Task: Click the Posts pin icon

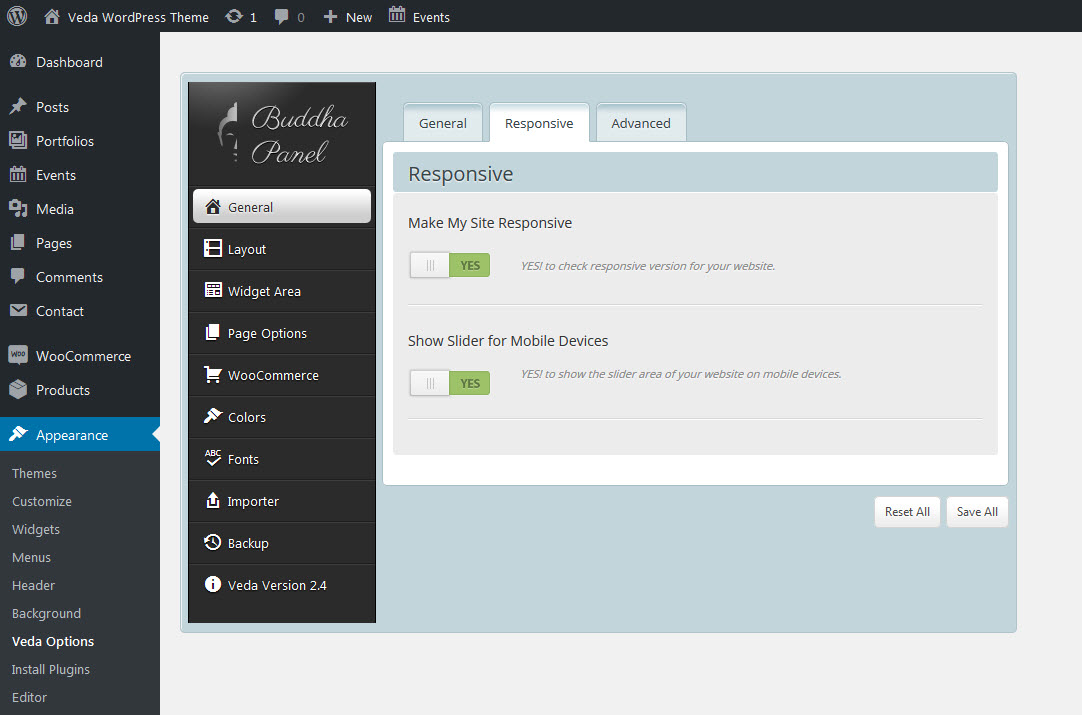Action: click(18, 106)
